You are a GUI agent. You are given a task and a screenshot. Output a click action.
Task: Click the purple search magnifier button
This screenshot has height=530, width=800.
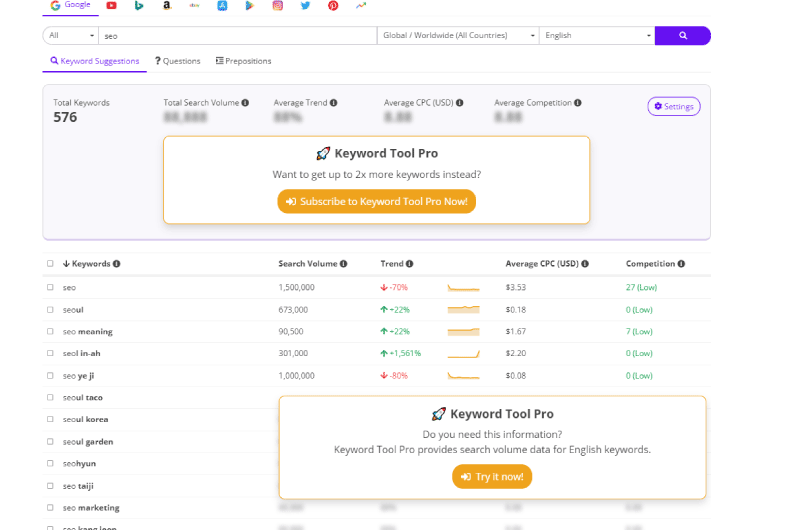pyautogui.click(x=683, y=36)
